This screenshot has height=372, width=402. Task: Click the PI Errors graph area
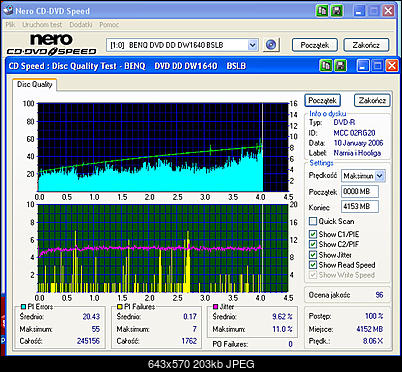pos(163,147)
